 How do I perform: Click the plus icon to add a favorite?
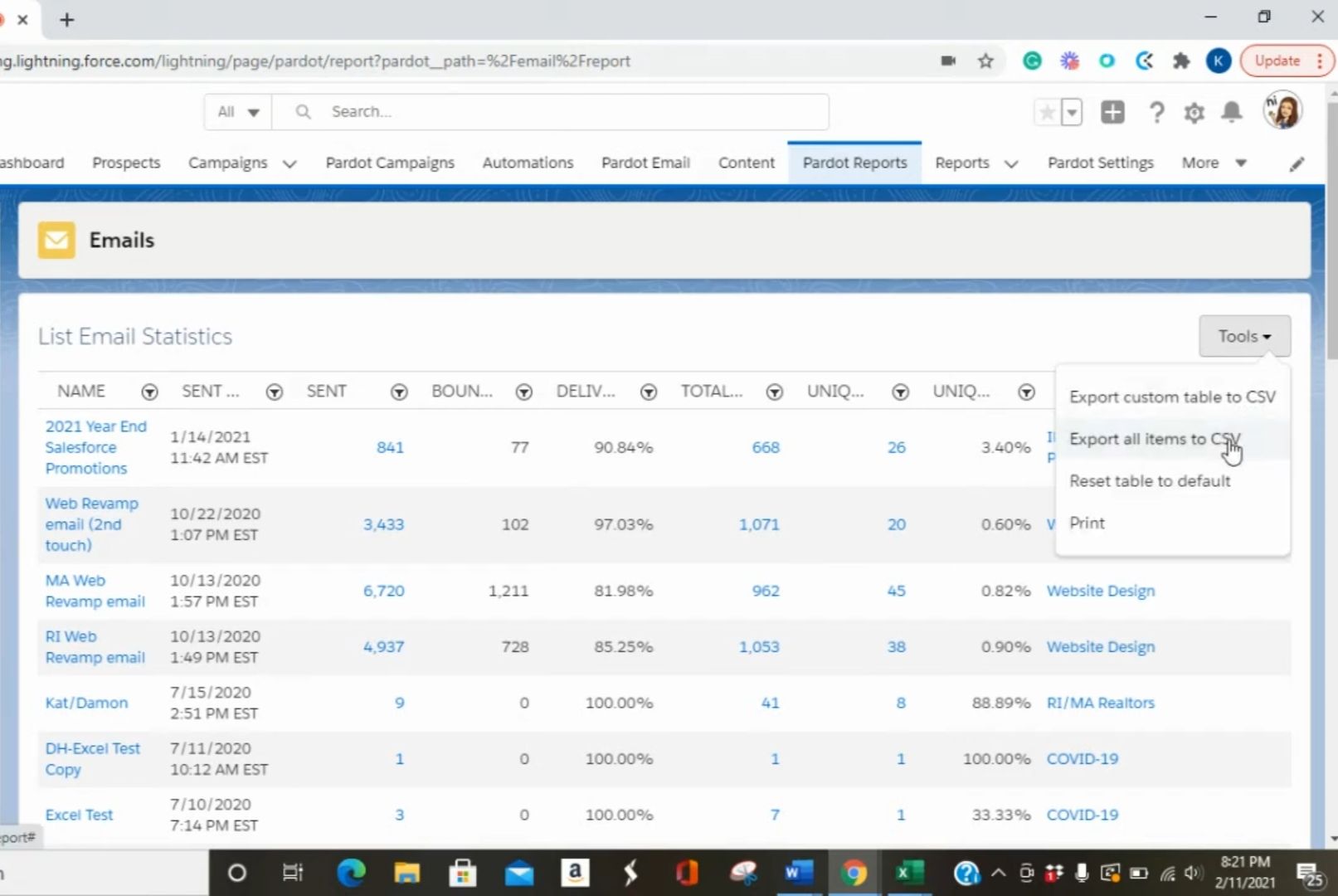[1112, 111]
